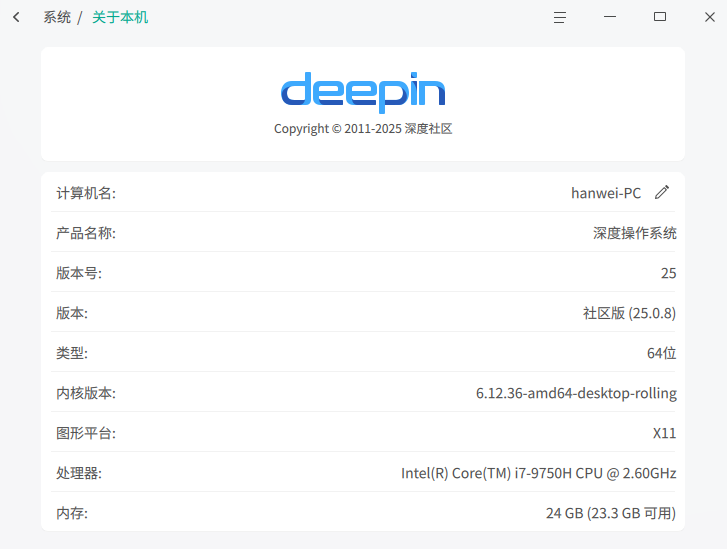
Task: Navigate to 系统 breadcrumb
Action: coord(57,18)
